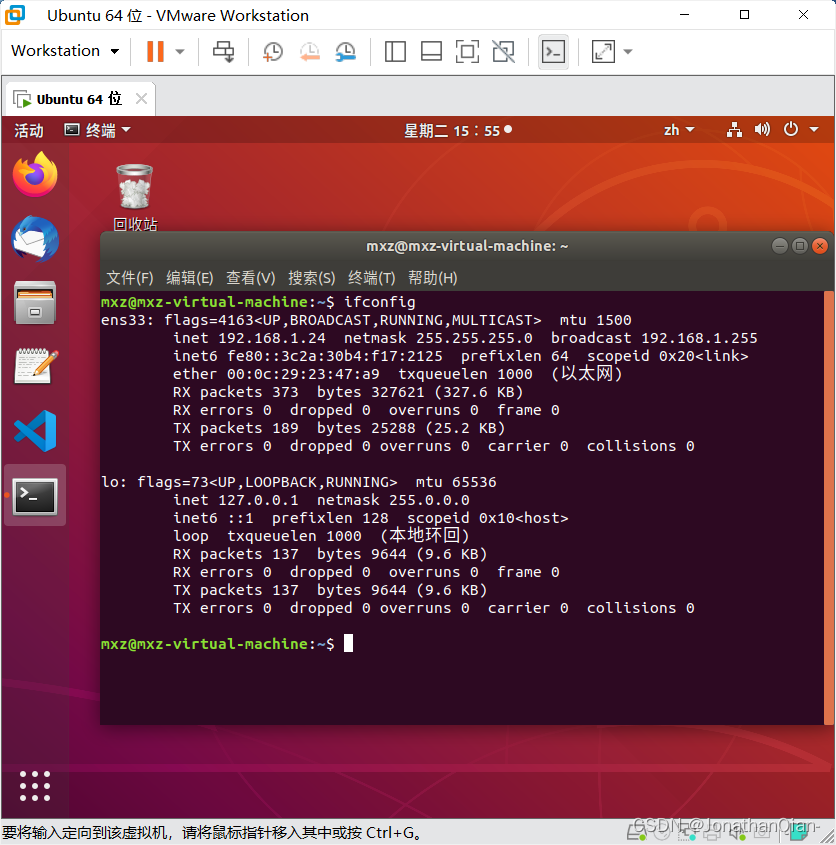Open Visual Studio Code from the dock
The width and height of the screenshot is (836, 845).
click(x=35, y=432)
